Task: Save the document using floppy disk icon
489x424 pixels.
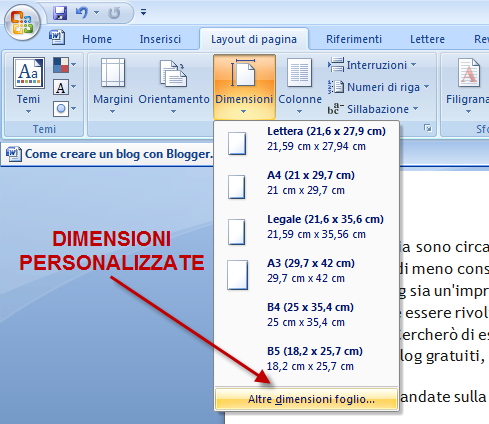Action: (x=60, y=13)
